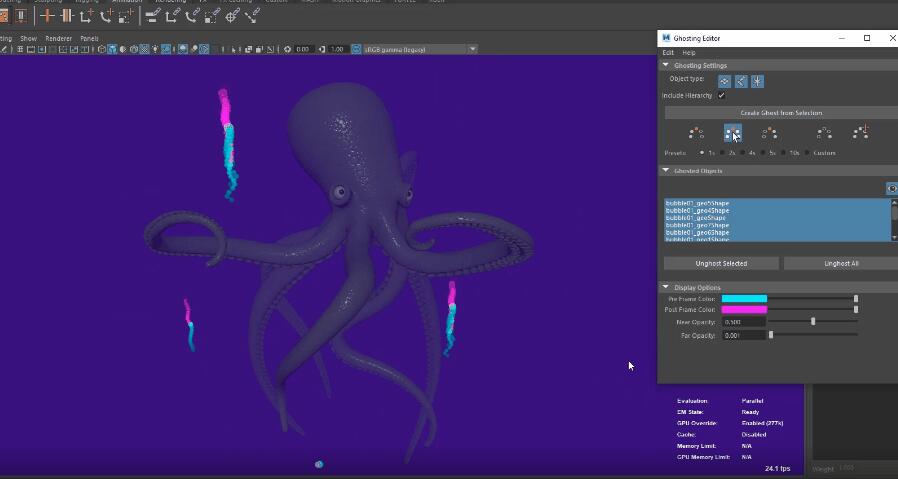Click the Ghosted Objects list scroll-down arrow
The height and width of the screenshot is (479, 898).
coord(895,237)
